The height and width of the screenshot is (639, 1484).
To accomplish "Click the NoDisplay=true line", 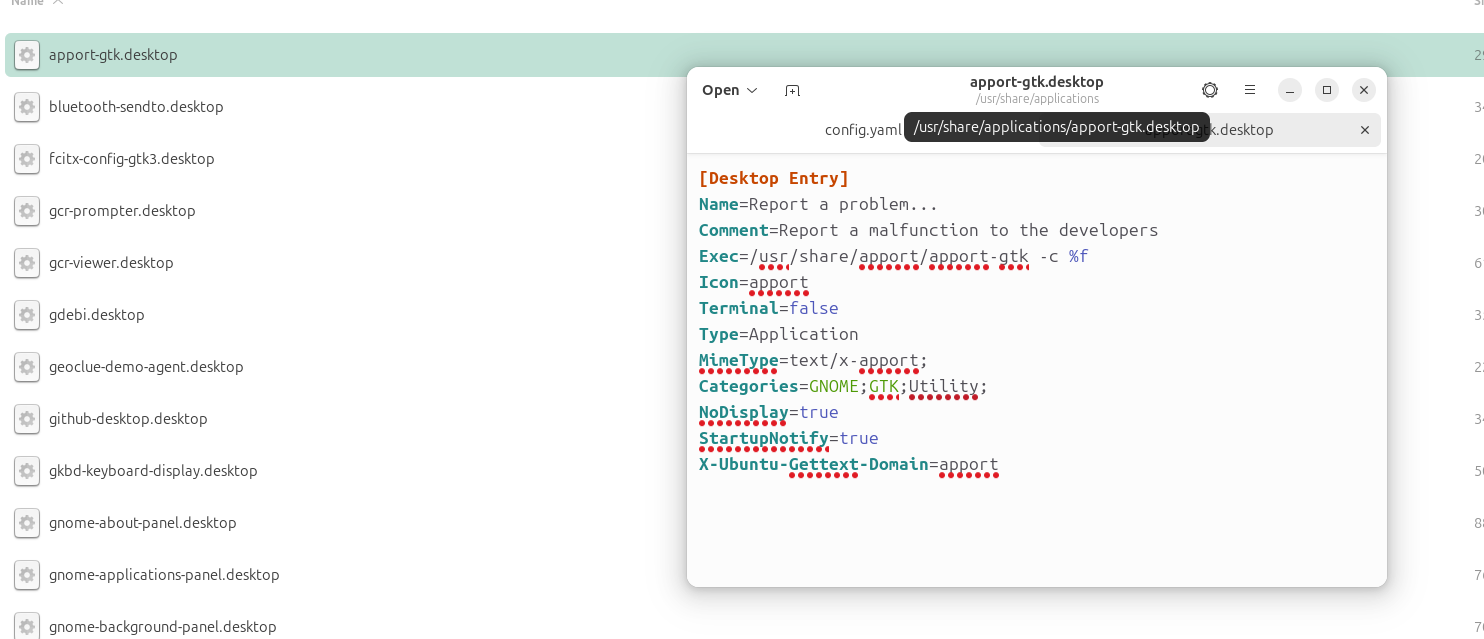I will (x=769, y=412).
